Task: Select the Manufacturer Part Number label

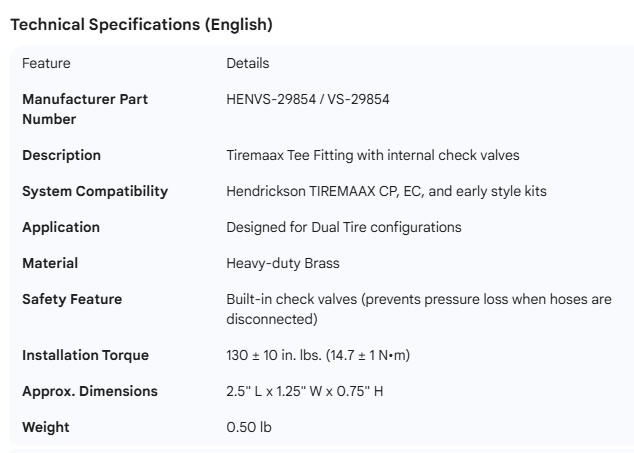Action: (x=85, y=109)
